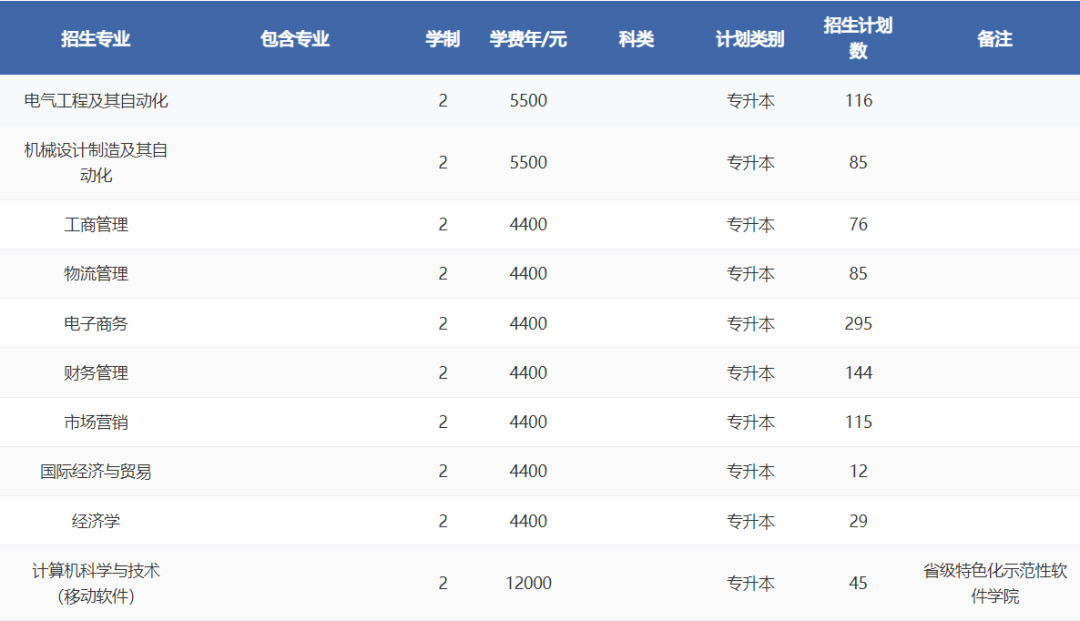The height and width of the screenshot is (621, 1080).
Task: Click the 招生计划数 column header
Action: (x=858, y=38)
